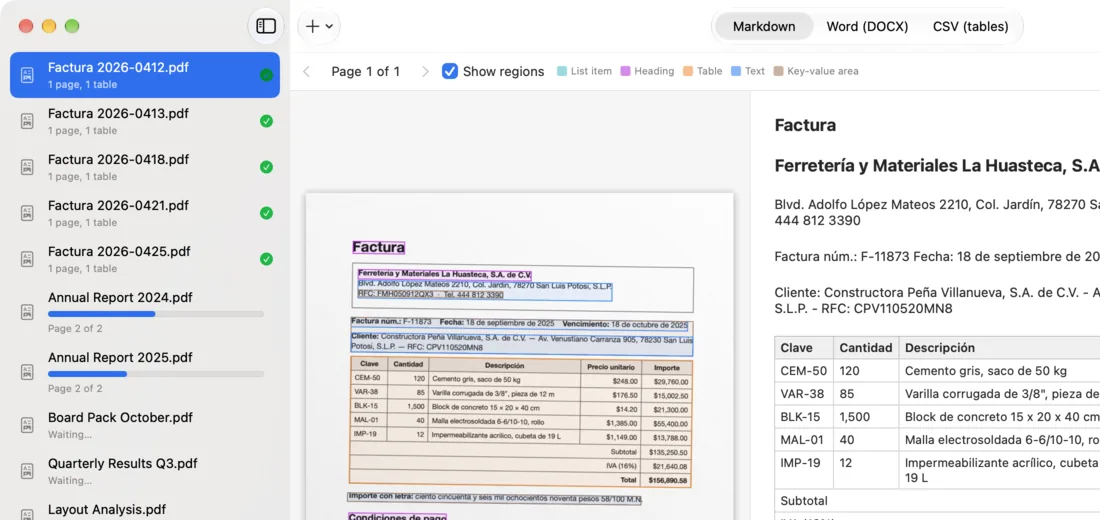Click BLK-15 cell in Markdown table
Image resolution: width=1100 pixels, height=520 pixels.
[804, 417]
